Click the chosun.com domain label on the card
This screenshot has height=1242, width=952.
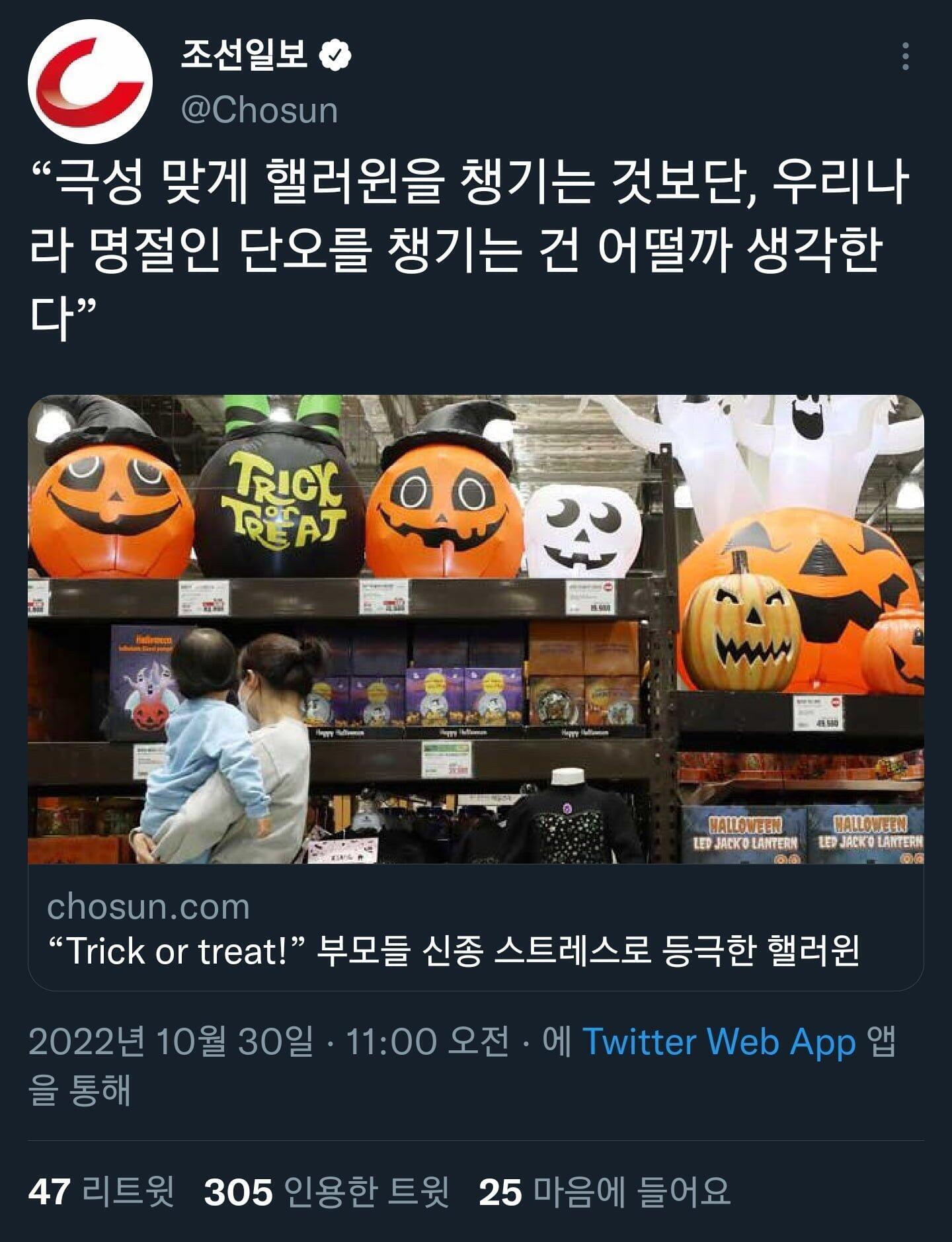point(148,906)
